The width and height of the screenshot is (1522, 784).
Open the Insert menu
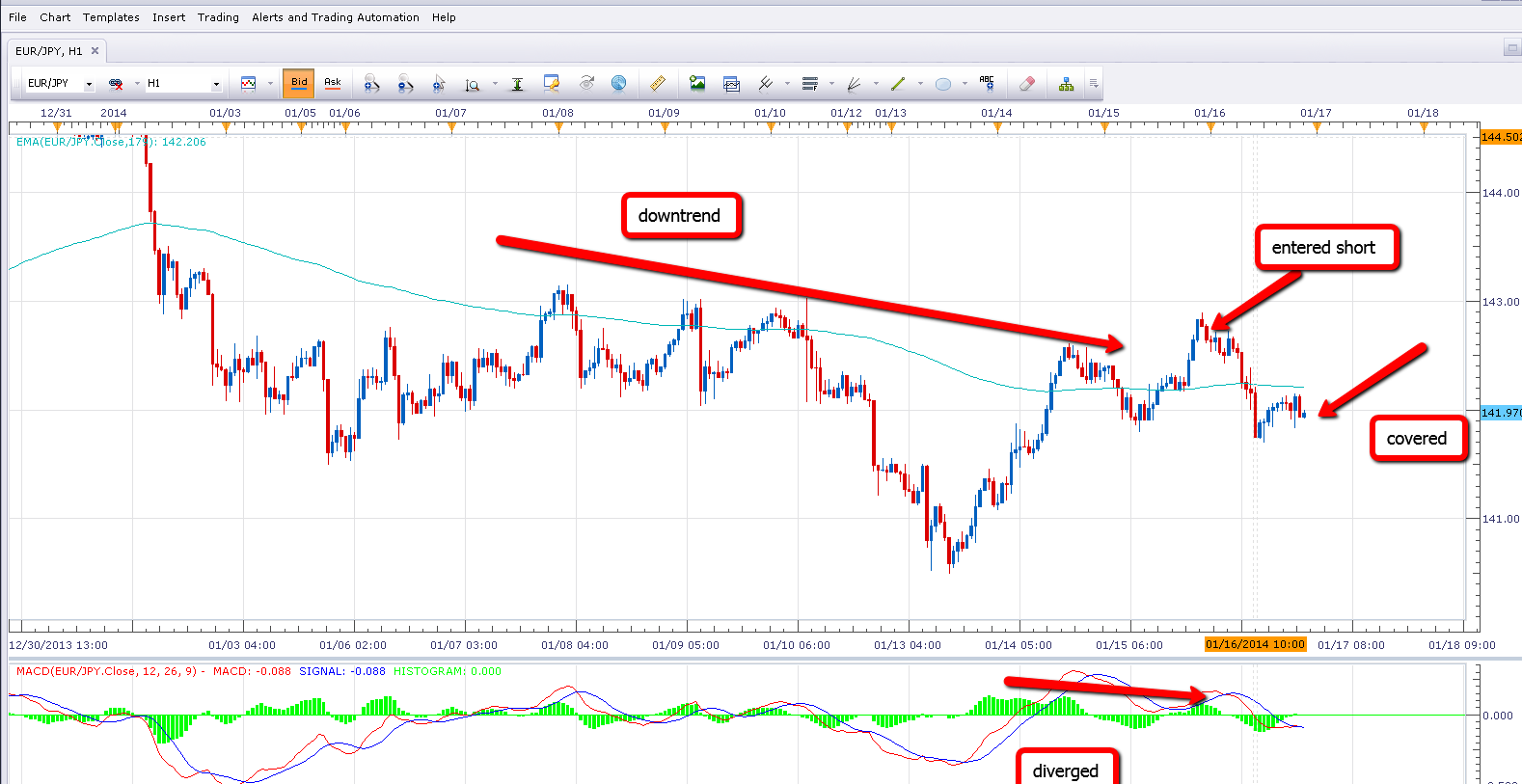(169, 17)
